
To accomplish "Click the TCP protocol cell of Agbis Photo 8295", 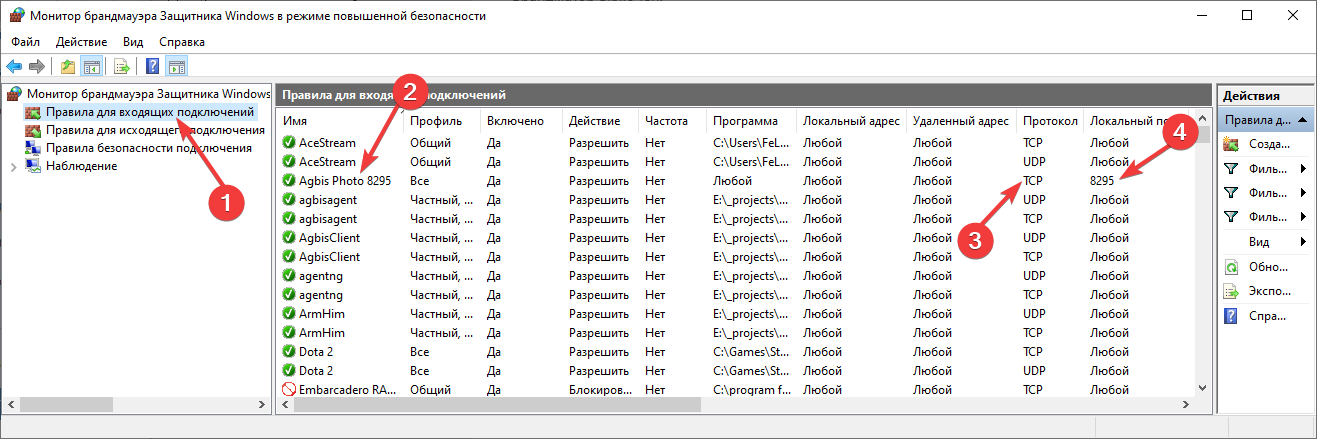I will (1033, 181).
